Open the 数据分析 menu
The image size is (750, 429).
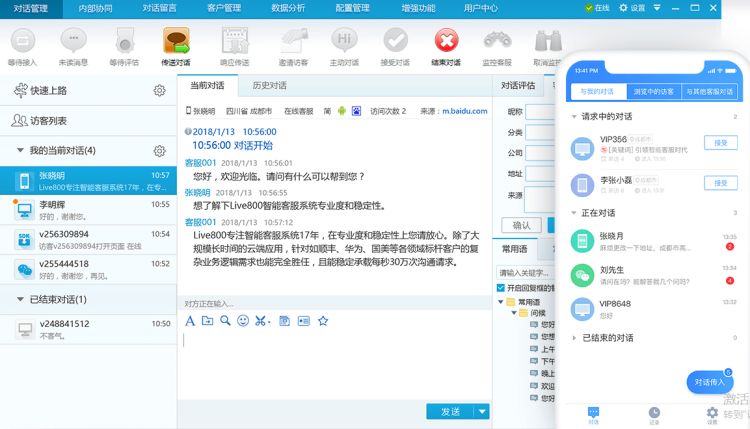(x=288, y=8)
